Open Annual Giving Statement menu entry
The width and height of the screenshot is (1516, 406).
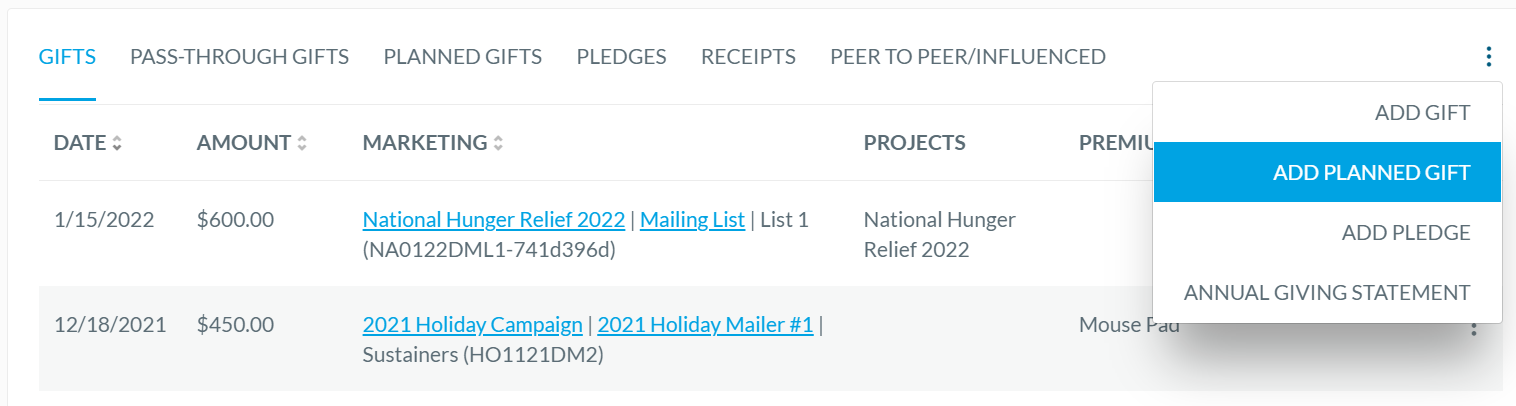click(1327, 292)
